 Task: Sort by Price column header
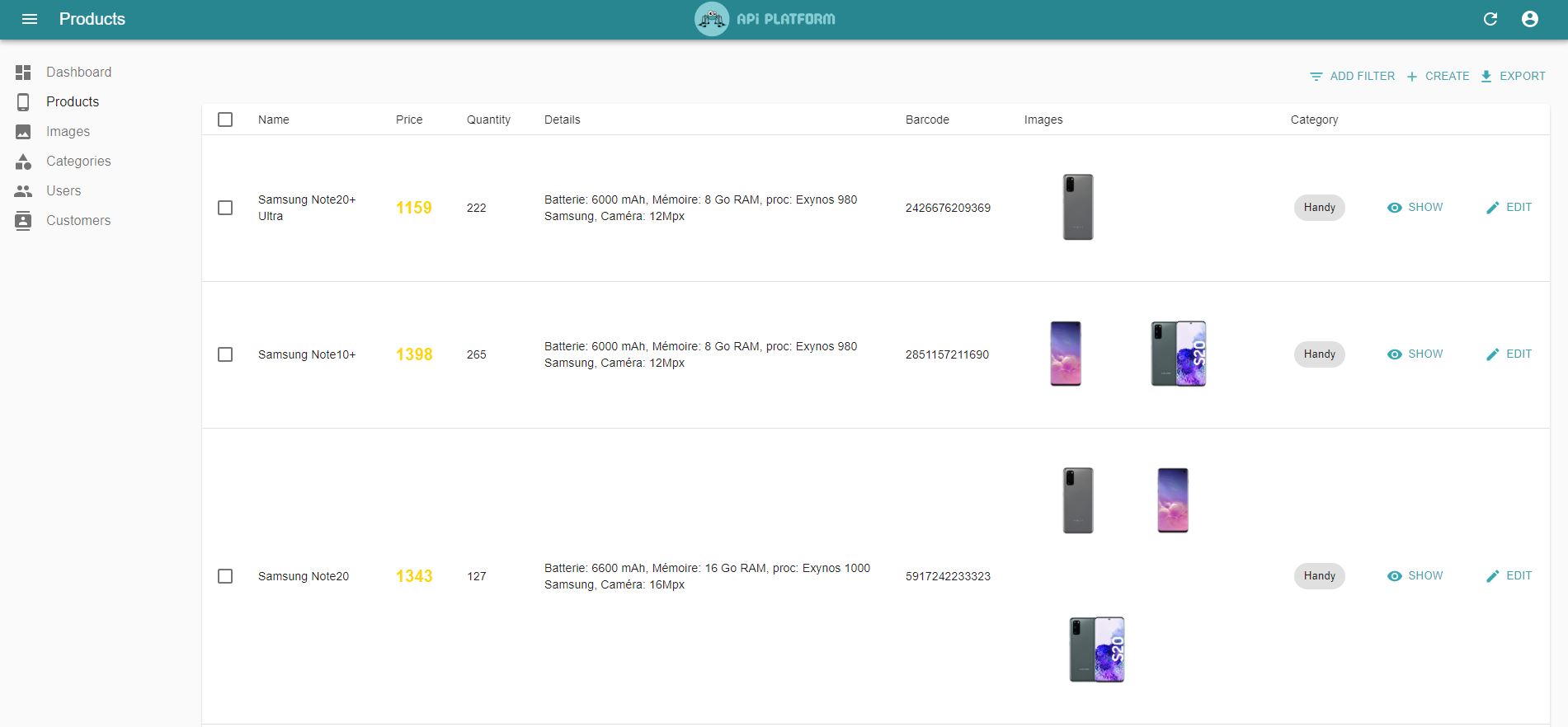(x=409, y=120)
